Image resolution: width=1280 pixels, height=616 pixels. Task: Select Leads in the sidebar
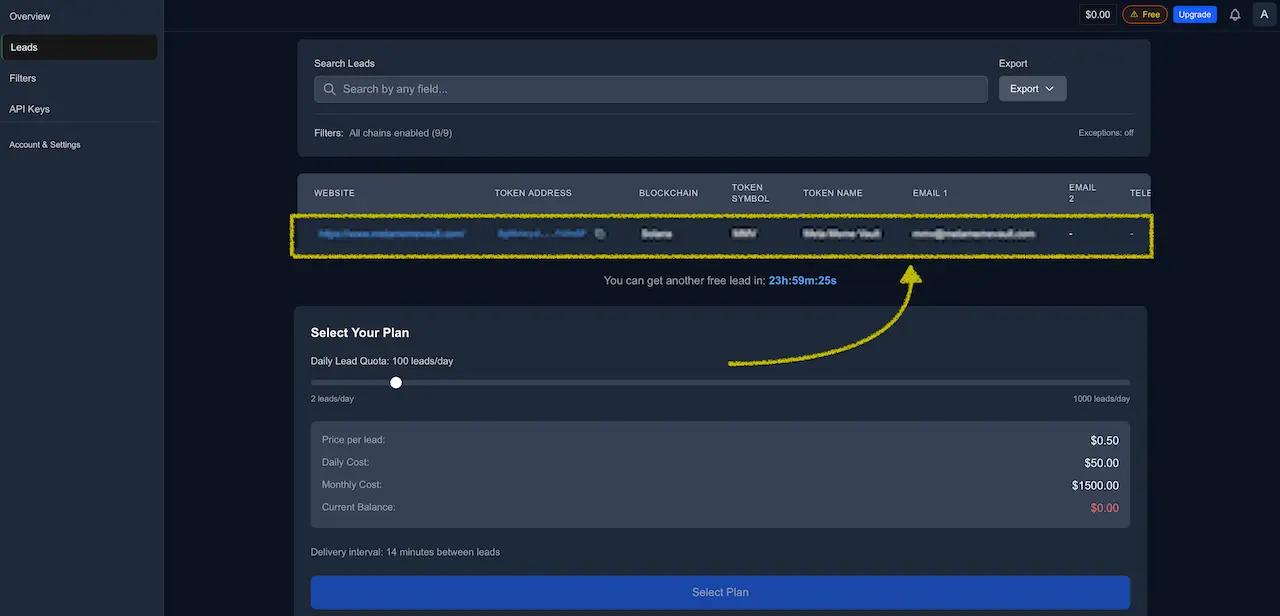[x=24, y=47]
